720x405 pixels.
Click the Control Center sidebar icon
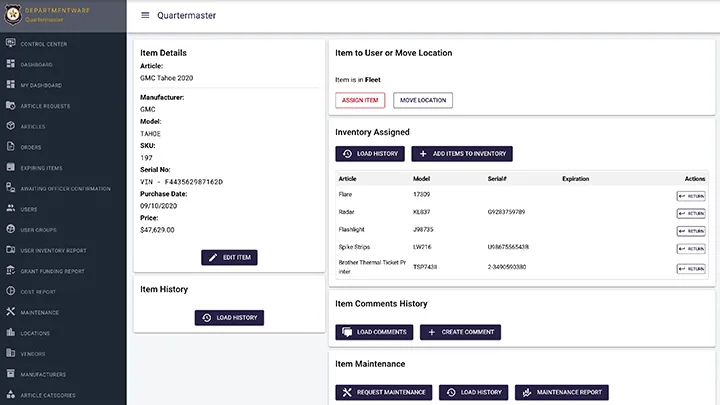tap(11, 43)
